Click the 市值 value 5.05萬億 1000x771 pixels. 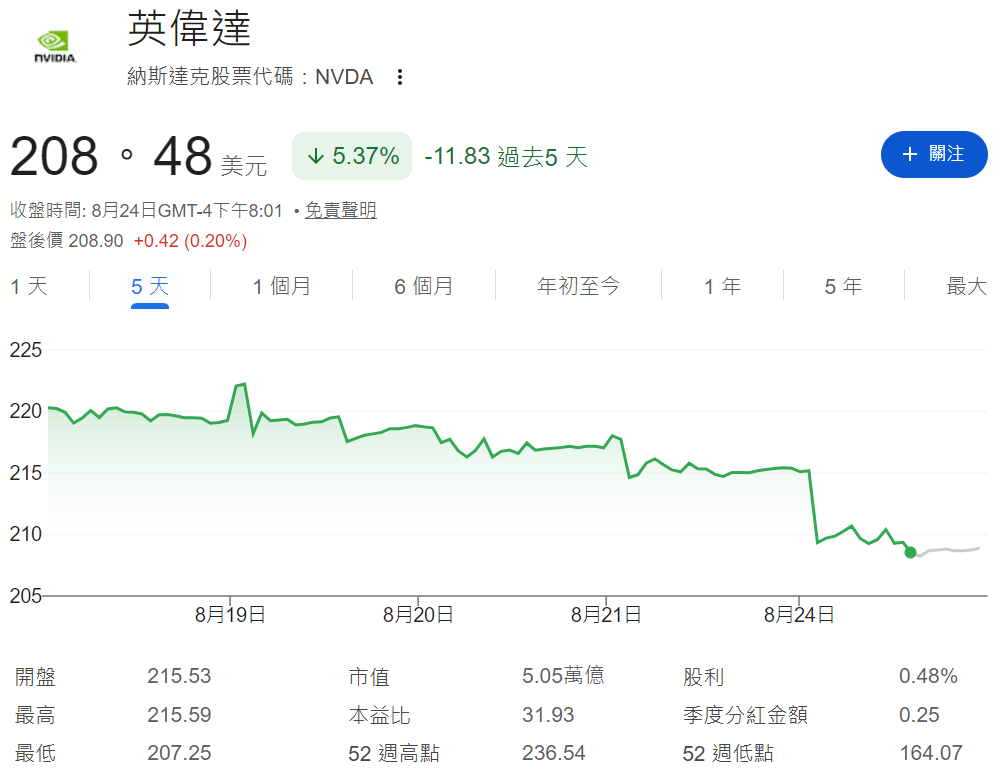(x=563, y=676)
